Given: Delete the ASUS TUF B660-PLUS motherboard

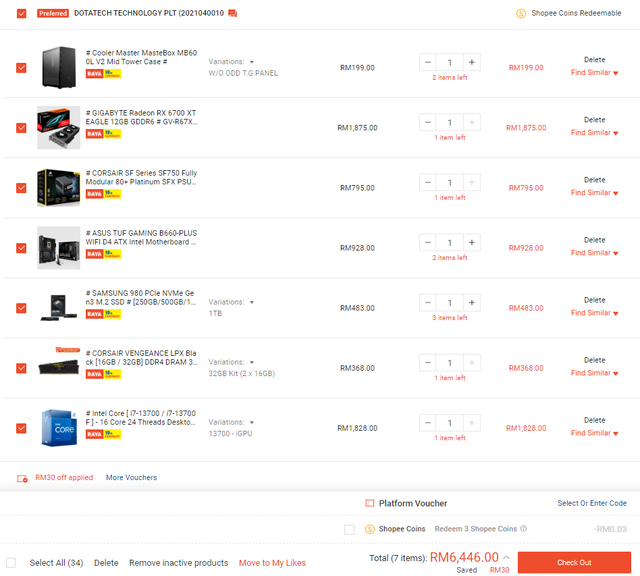Looking at the screenshot, I should (594, 240).
